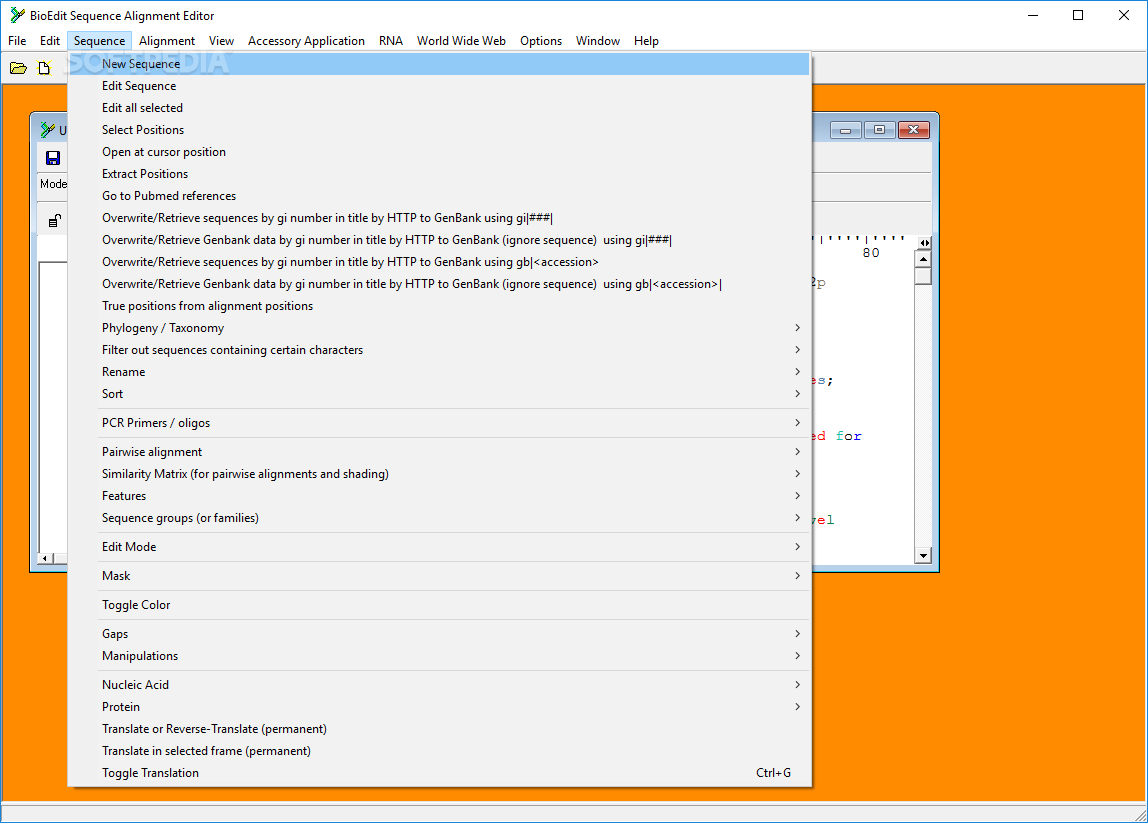
Task: Click the open folder icon in the toolbar
Action: pos(18,68)
